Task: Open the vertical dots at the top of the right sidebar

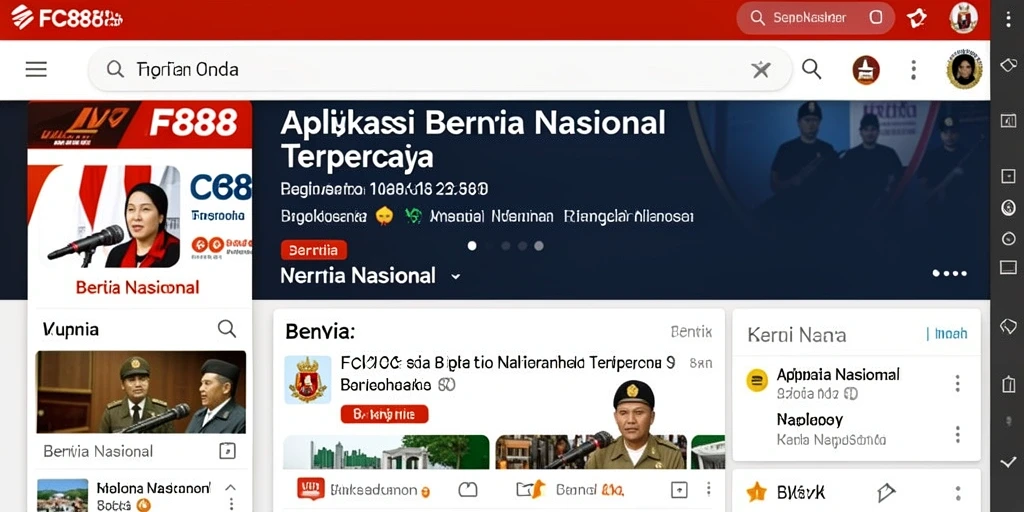Action: (1008, 18)
